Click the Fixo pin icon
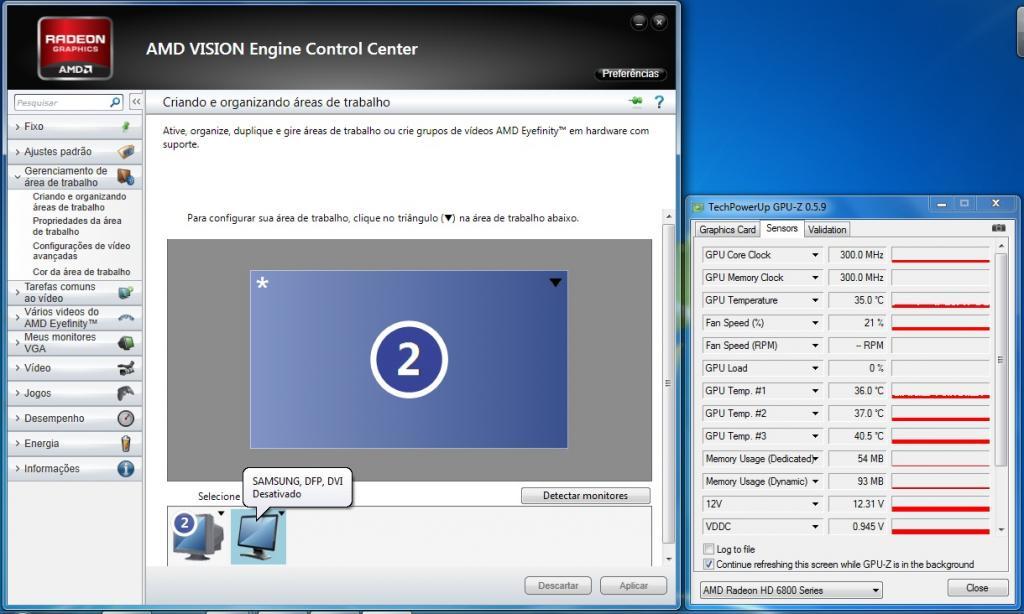The image size is (1024, 614). tap(125, 126)
